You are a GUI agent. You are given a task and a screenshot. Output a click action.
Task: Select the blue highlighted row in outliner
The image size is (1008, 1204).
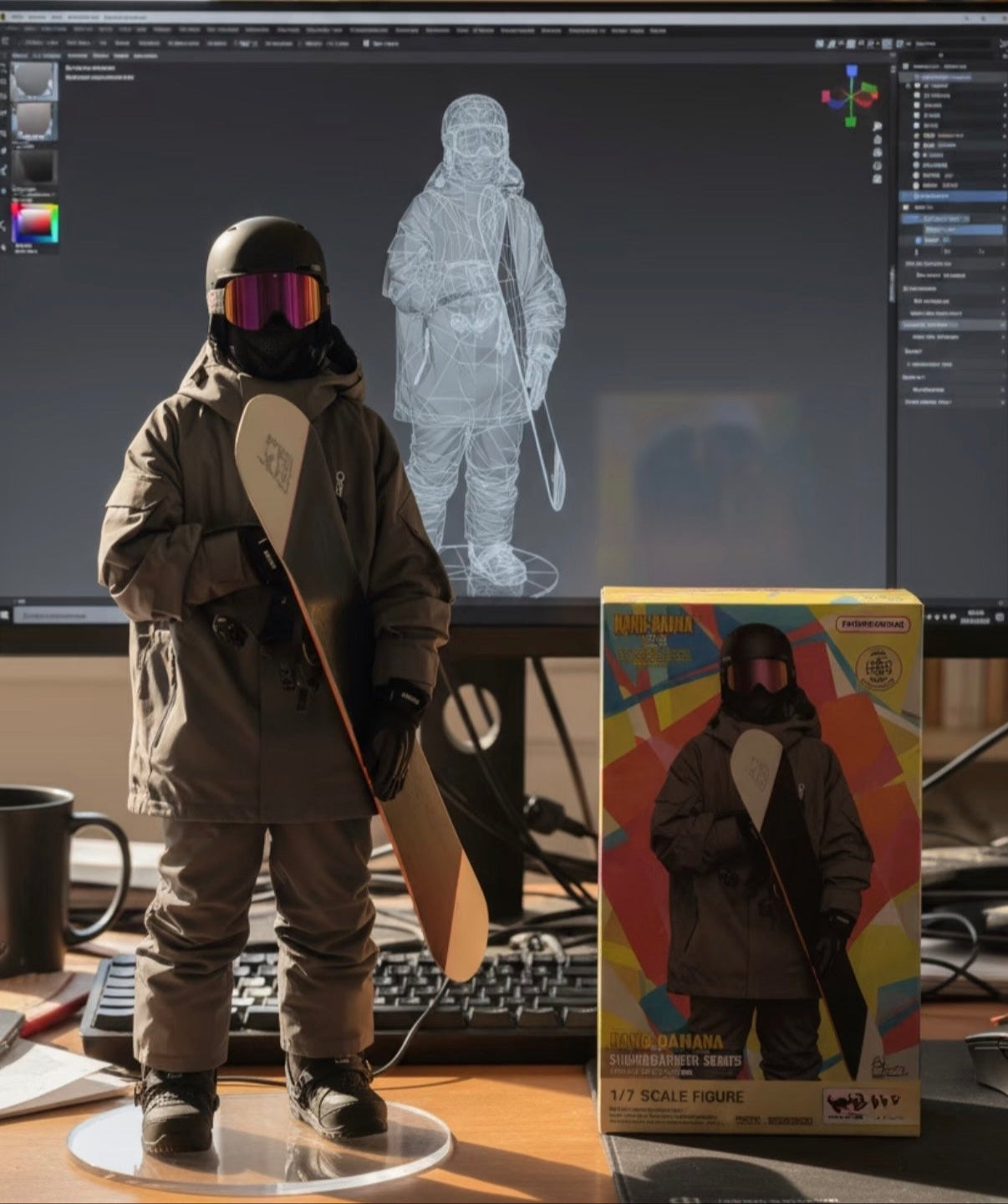pos(953,196)
